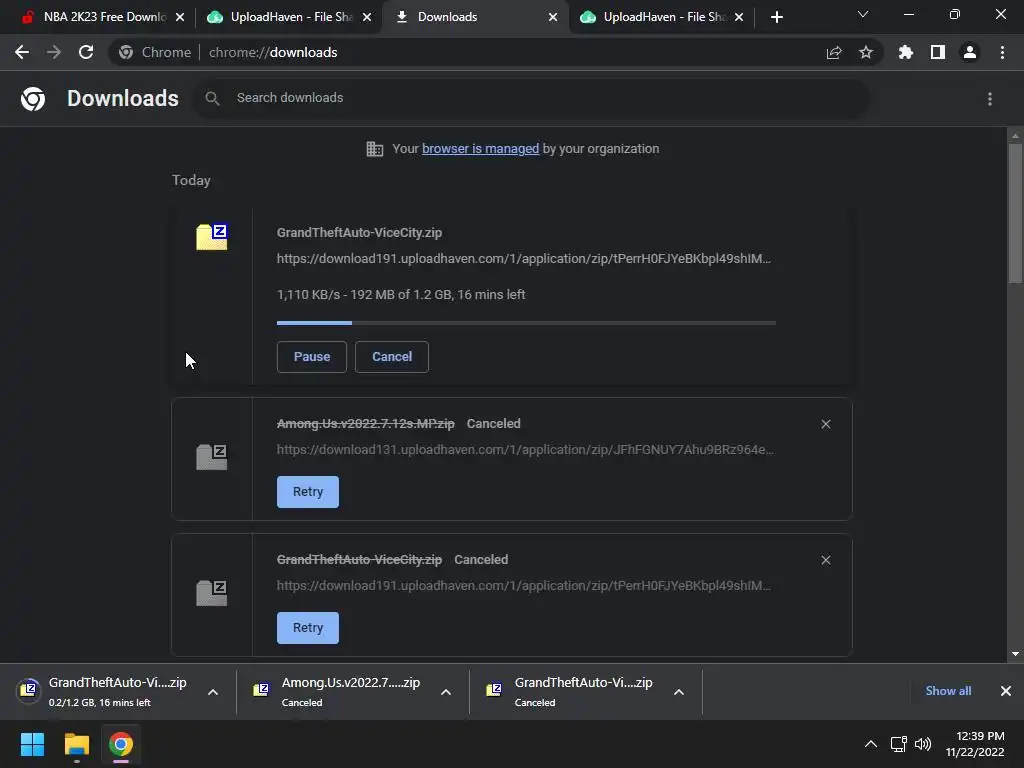Pause the GrandTheftAuto-ViceCity download

pos(312,357)
